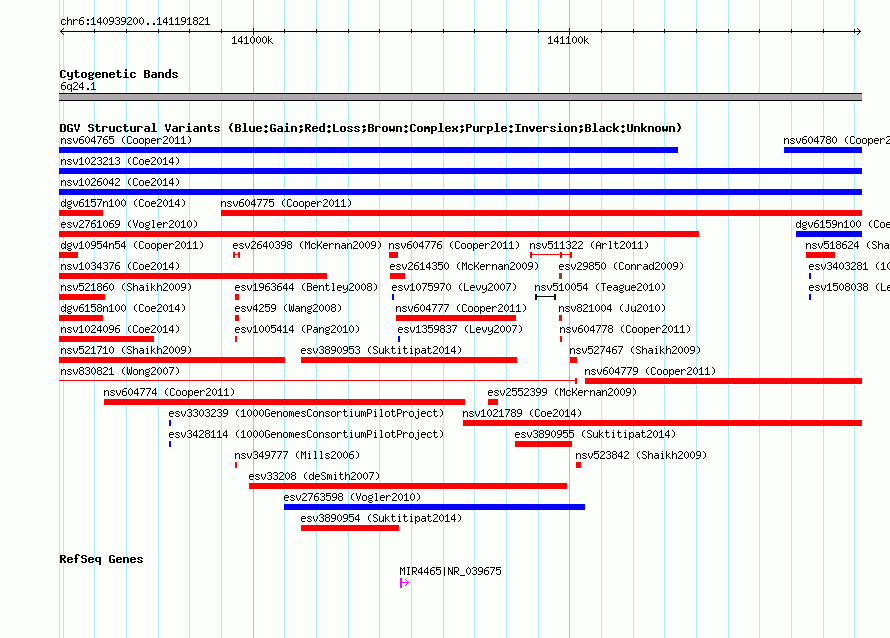This screenshot has height=638, width=890.
Task: Select esv2552399 (McKernan2009) variant
Action: tap(562, 392)
